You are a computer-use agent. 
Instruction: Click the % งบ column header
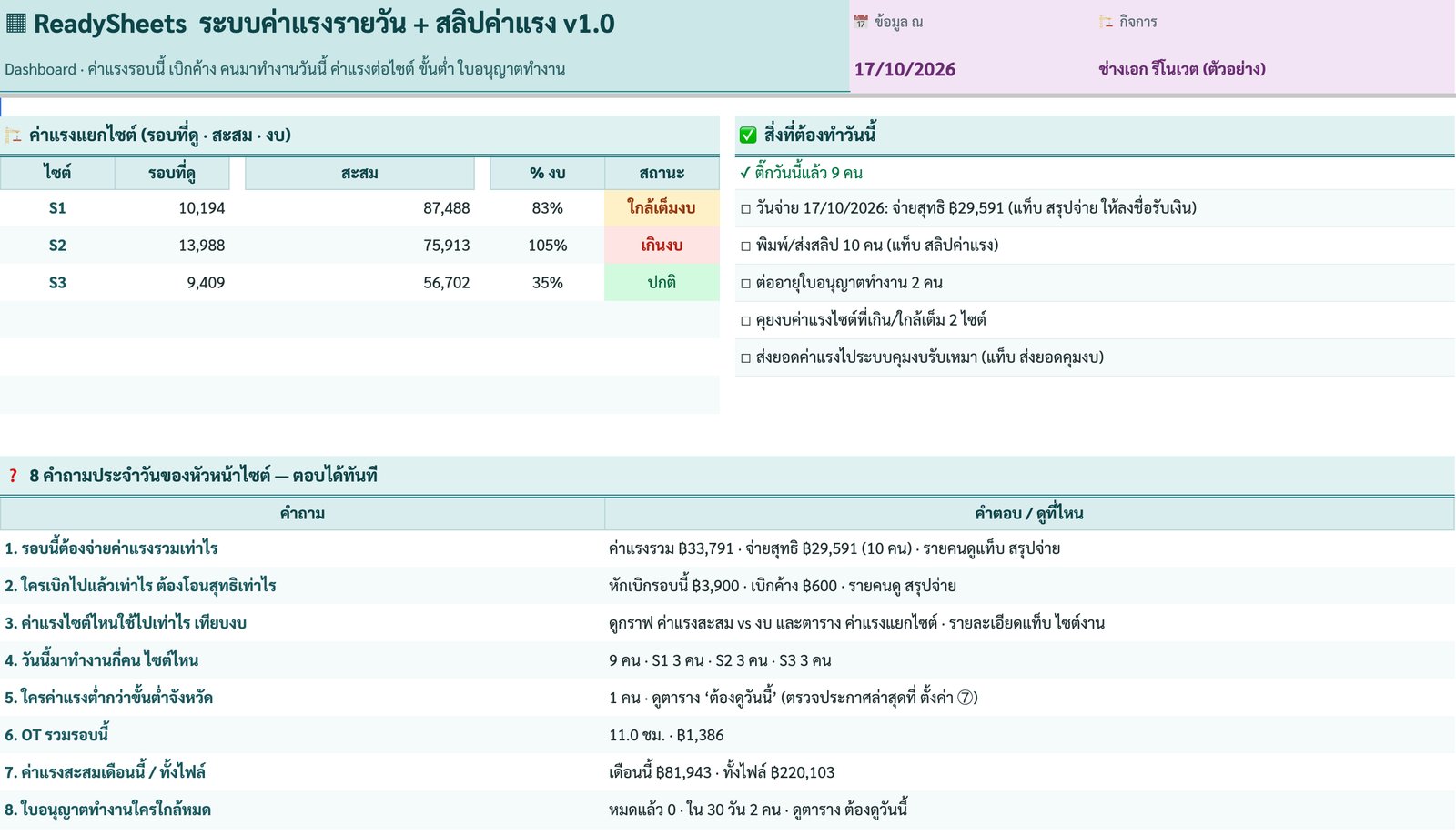[x=547, y=173]
